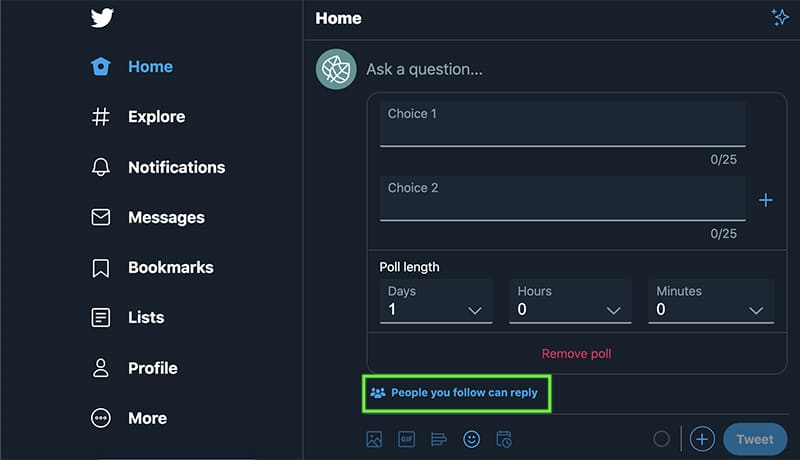Open the Hours poll length dropdown
Image resolution: width=800 pixels, height=460 pixels.
point(570,301)
